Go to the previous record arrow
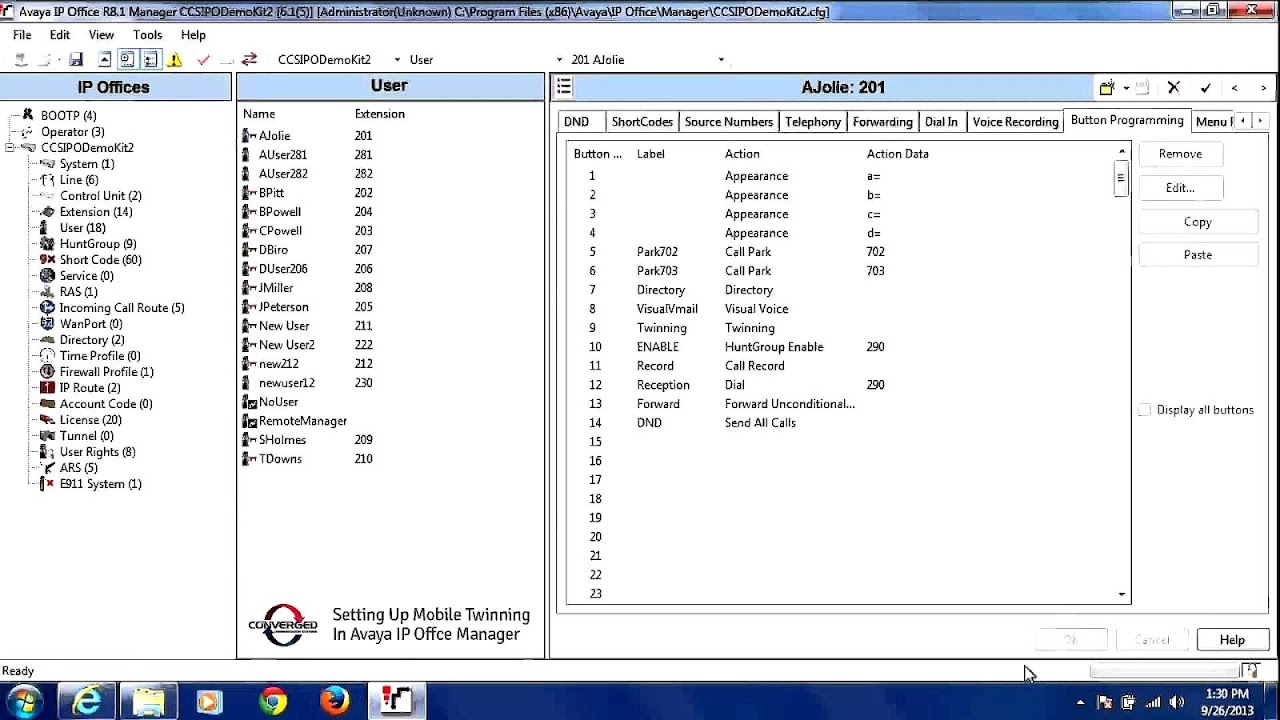1280x720 pixels. pos(1235,88)
